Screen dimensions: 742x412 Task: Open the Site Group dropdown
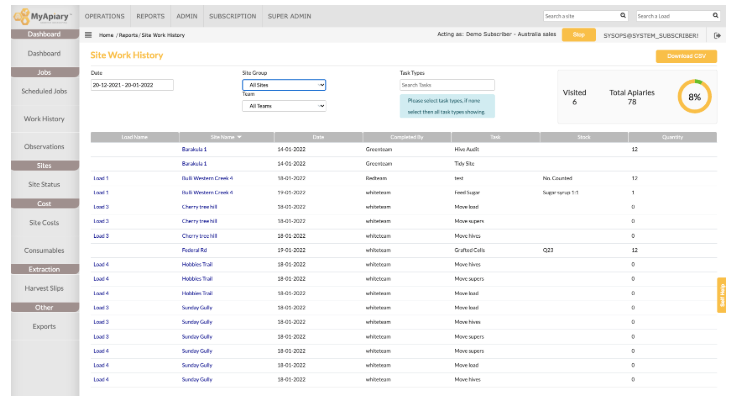click(285, 86)
